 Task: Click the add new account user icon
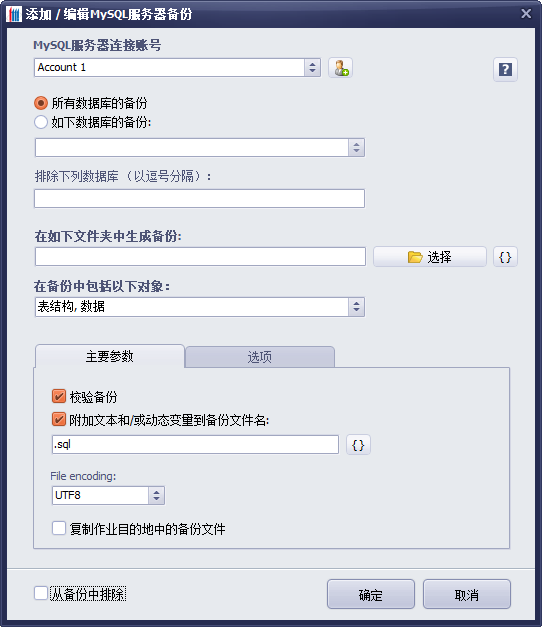tap(340, 68)
